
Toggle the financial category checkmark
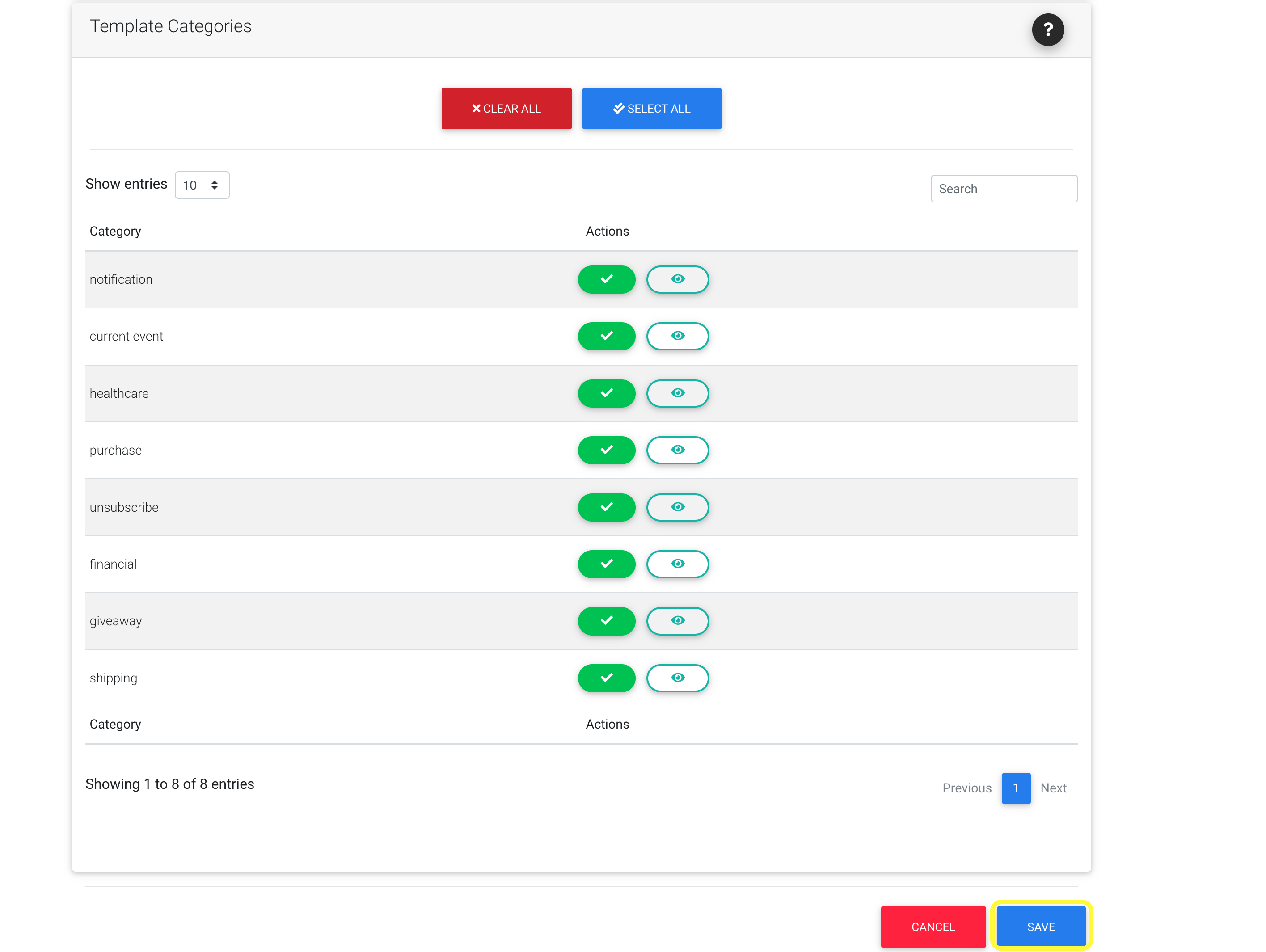pyautogui.click(x=607, y=564)
